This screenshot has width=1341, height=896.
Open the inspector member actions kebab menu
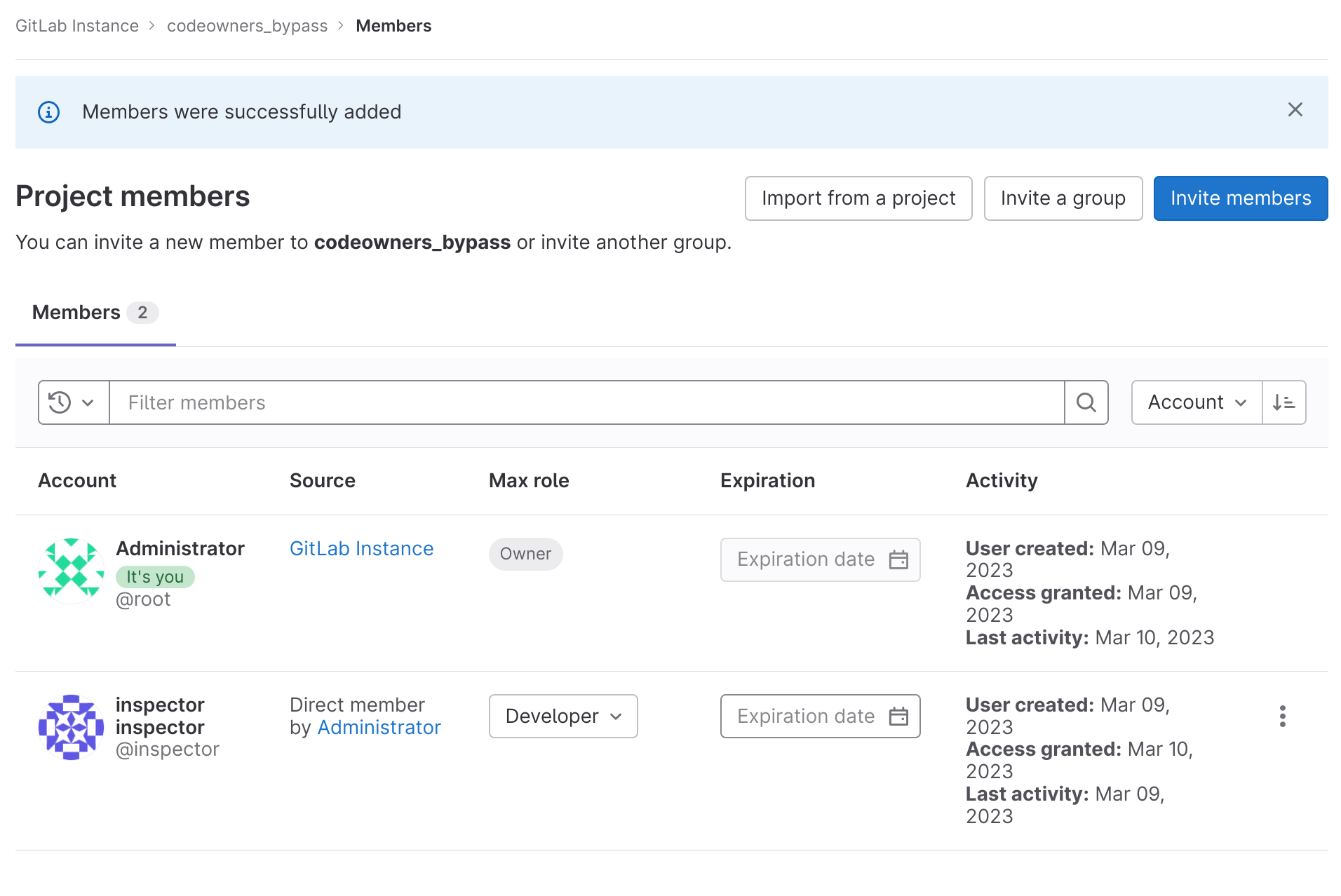1282,716
